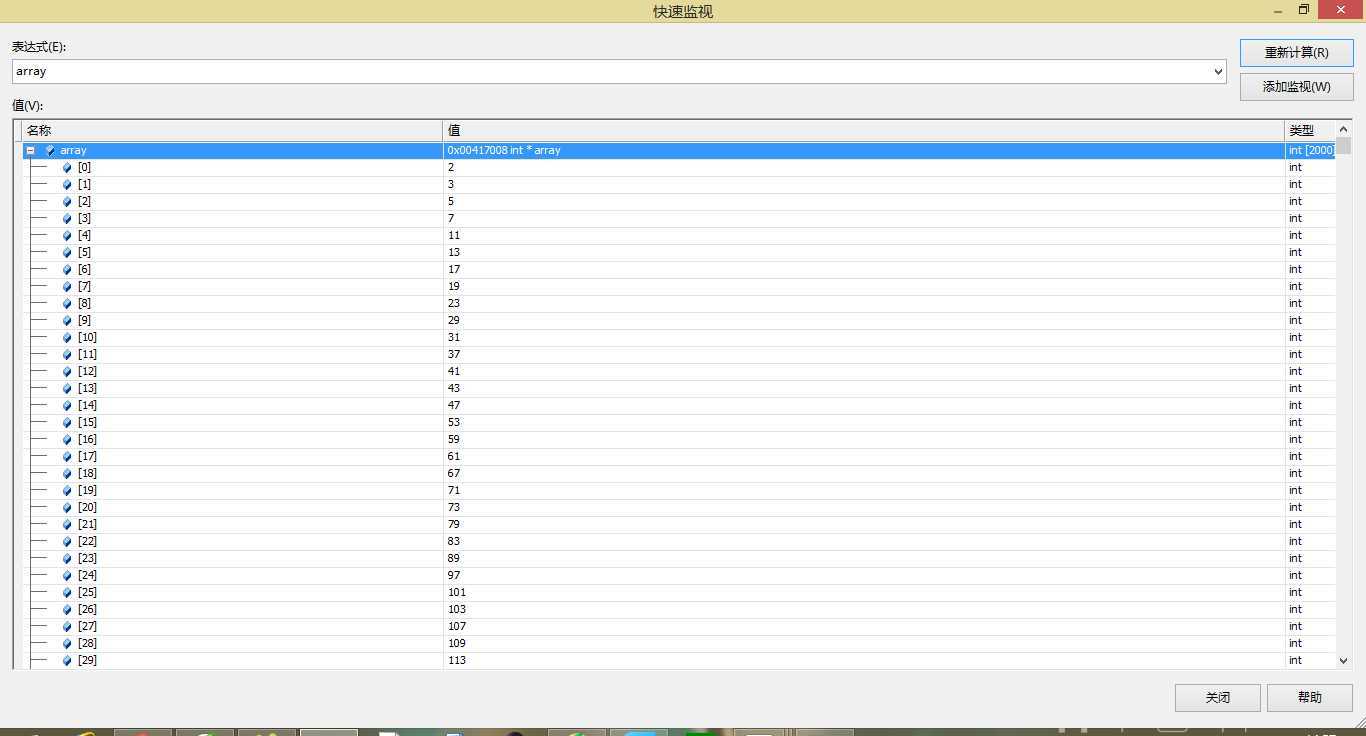Click the value 0x00417008 int * array
The image size is (1366, 736).
(x=504, y=150)
